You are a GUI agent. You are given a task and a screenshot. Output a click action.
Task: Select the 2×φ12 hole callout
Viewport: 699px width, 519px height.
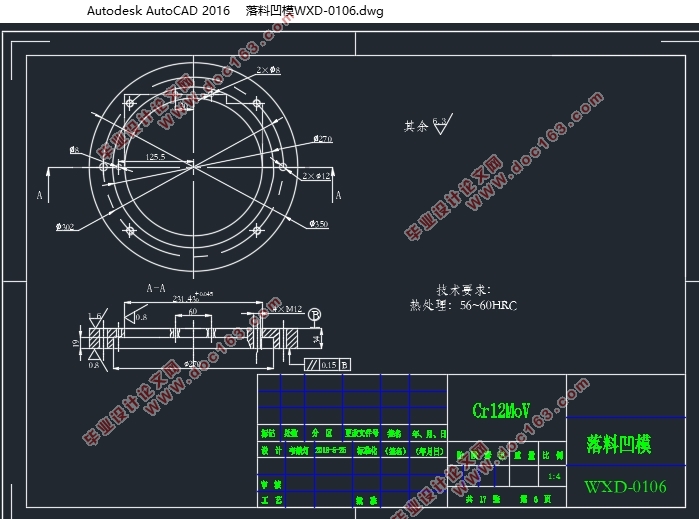coord(317,176)
